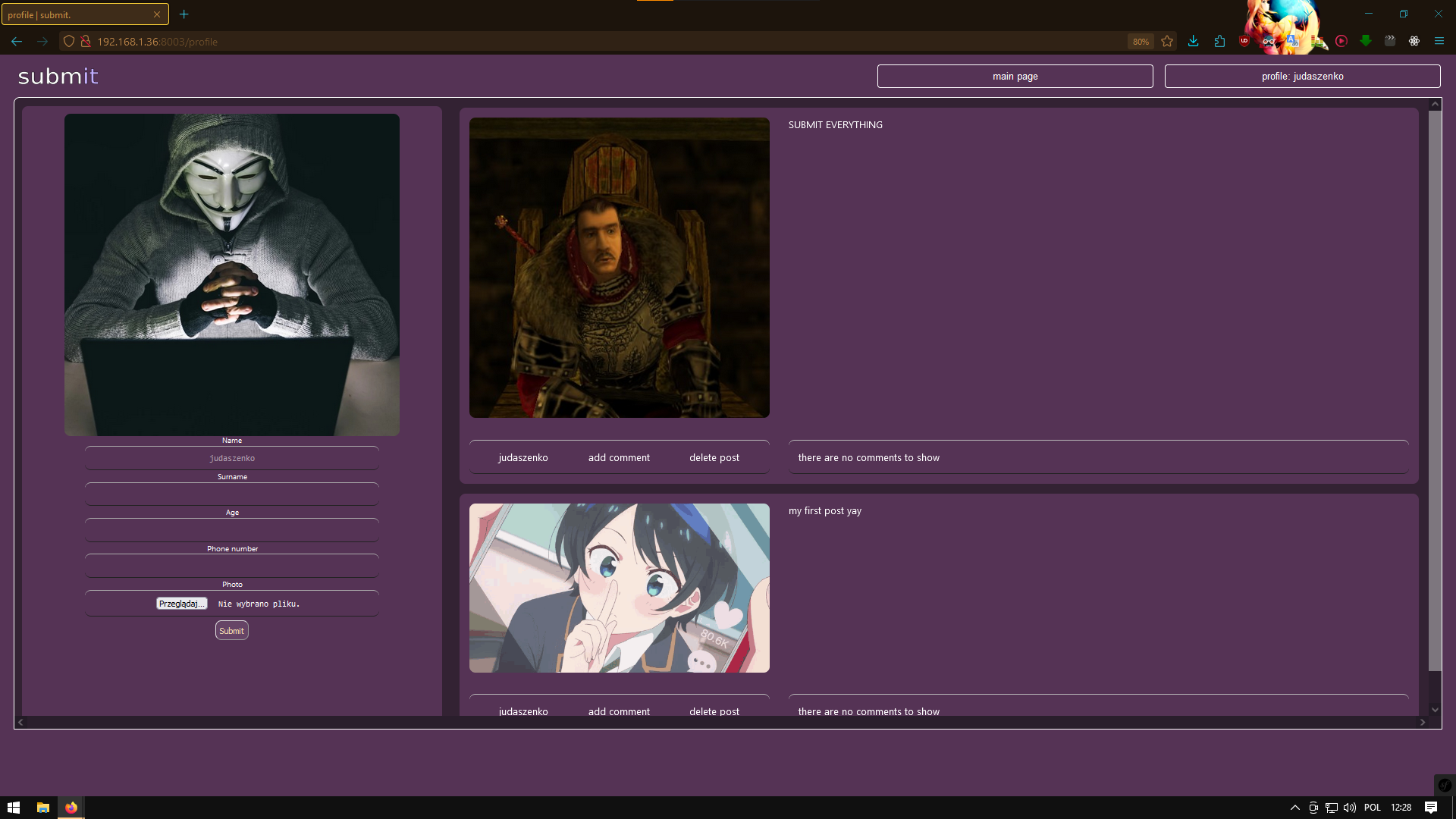Click judaszenko on 'my first post yay'
Screen dimensions: 1456x819
(x=523, y=711)
